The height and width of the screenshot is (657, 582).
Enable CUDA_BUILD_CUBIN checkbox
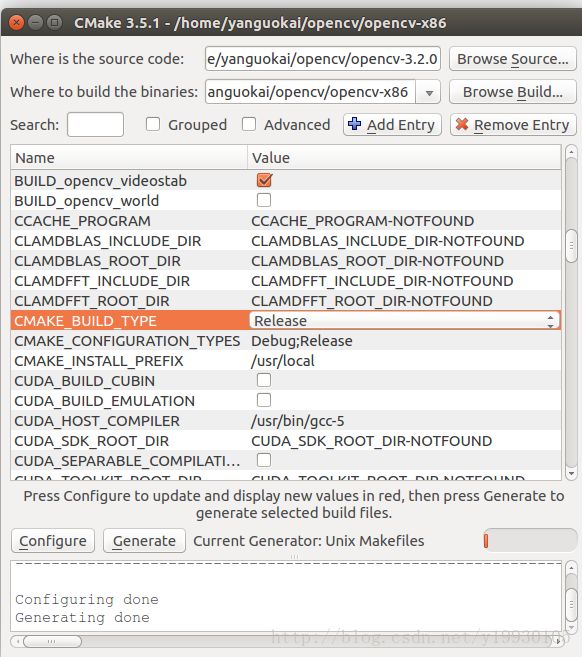click(264, 380)
